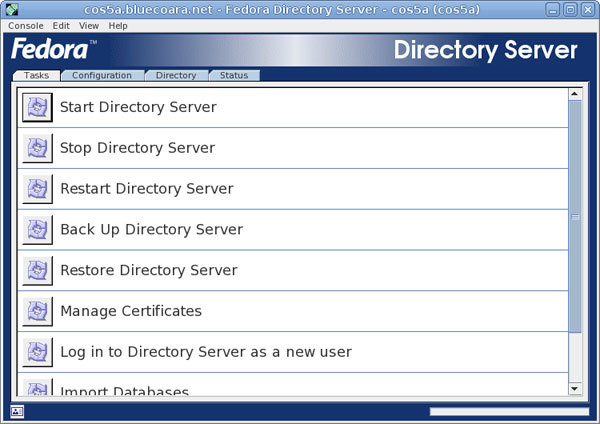Switch to the Tasks tab
The height and width of the screenshot is (424, 600).
(36, 75)
